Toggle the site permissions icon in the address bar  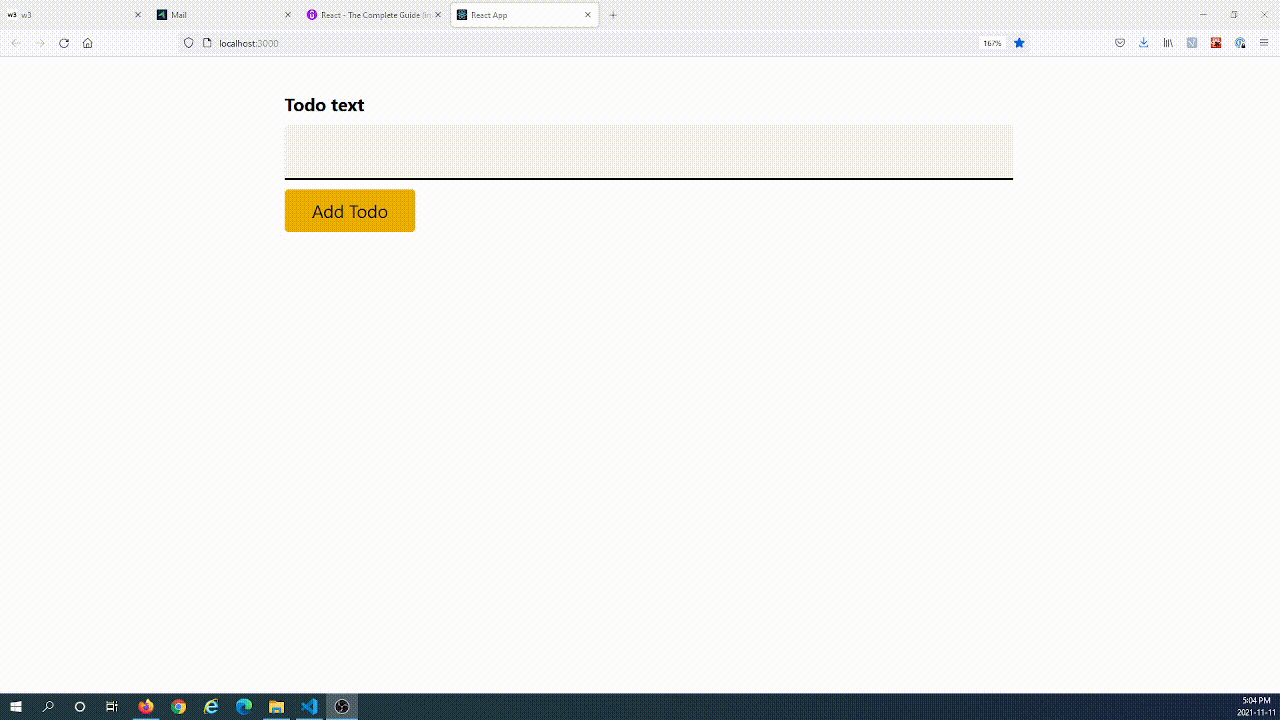206,43
